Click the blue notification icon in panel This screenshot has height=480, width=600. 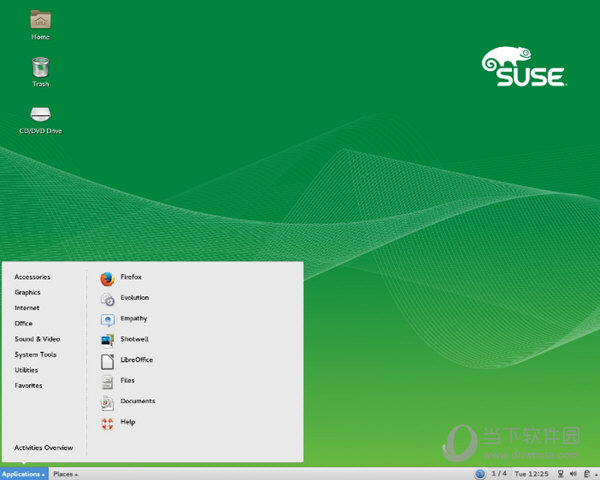coord(480,474)
